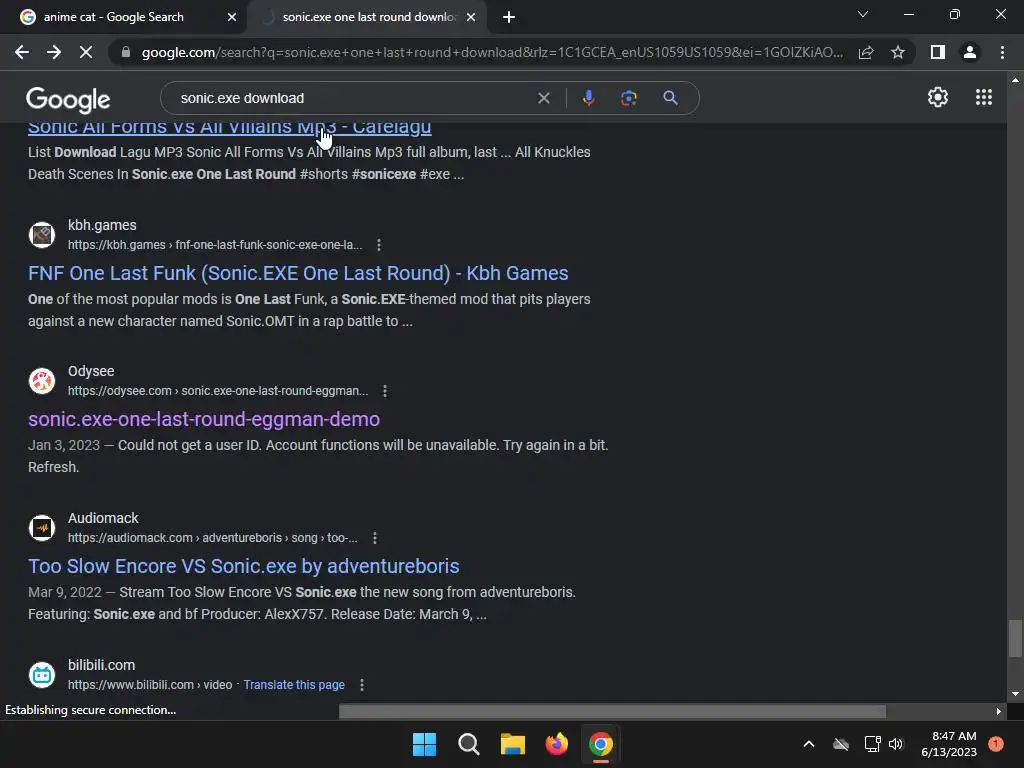The image size is (1024, 768).
Task: Open the Google apps grid
Action: click(x=984, y=97)
